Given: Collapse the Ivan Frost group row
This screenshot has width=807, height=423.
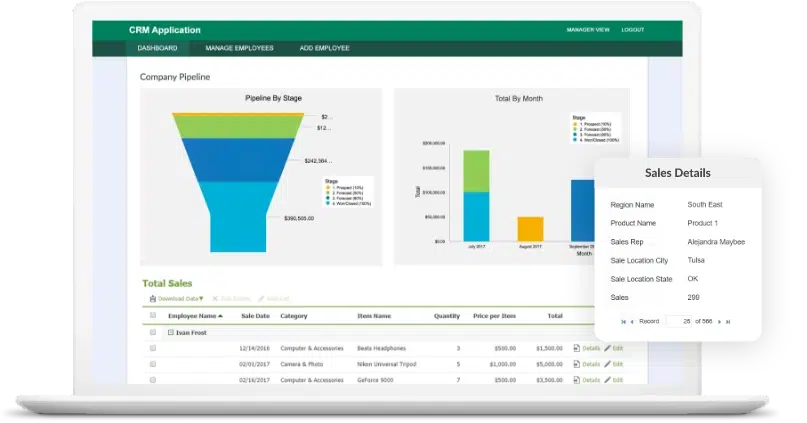Looking at the screenshot, I should (170, 332).
